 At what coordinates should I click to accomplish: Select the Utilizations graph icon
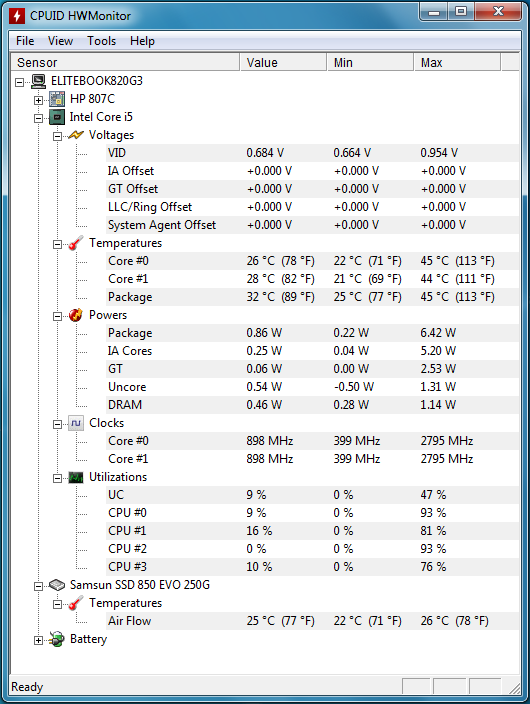(x=76, y=477)
